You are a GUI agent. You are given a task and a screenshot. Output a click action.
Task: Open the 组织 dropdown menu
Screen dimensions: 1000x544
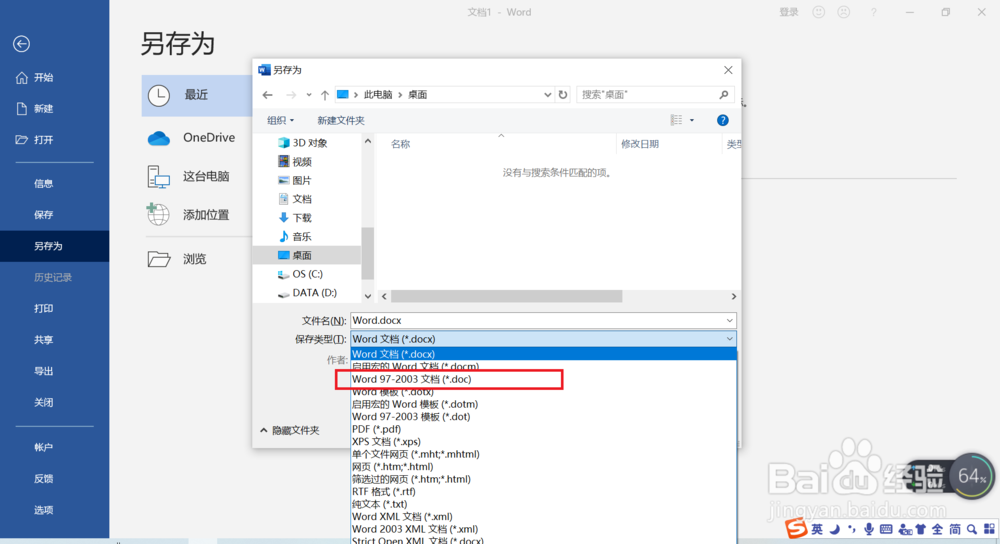(x=281, y=121)
